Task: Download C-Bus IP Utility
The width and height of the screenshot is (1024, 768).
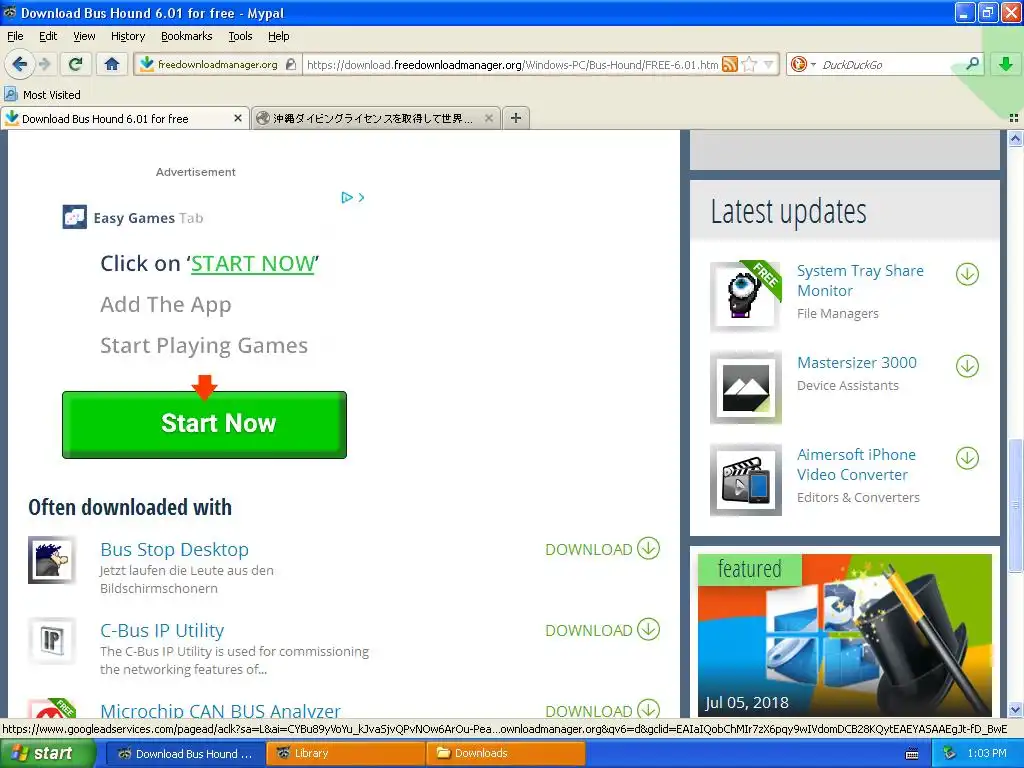Action: [602, 630]
